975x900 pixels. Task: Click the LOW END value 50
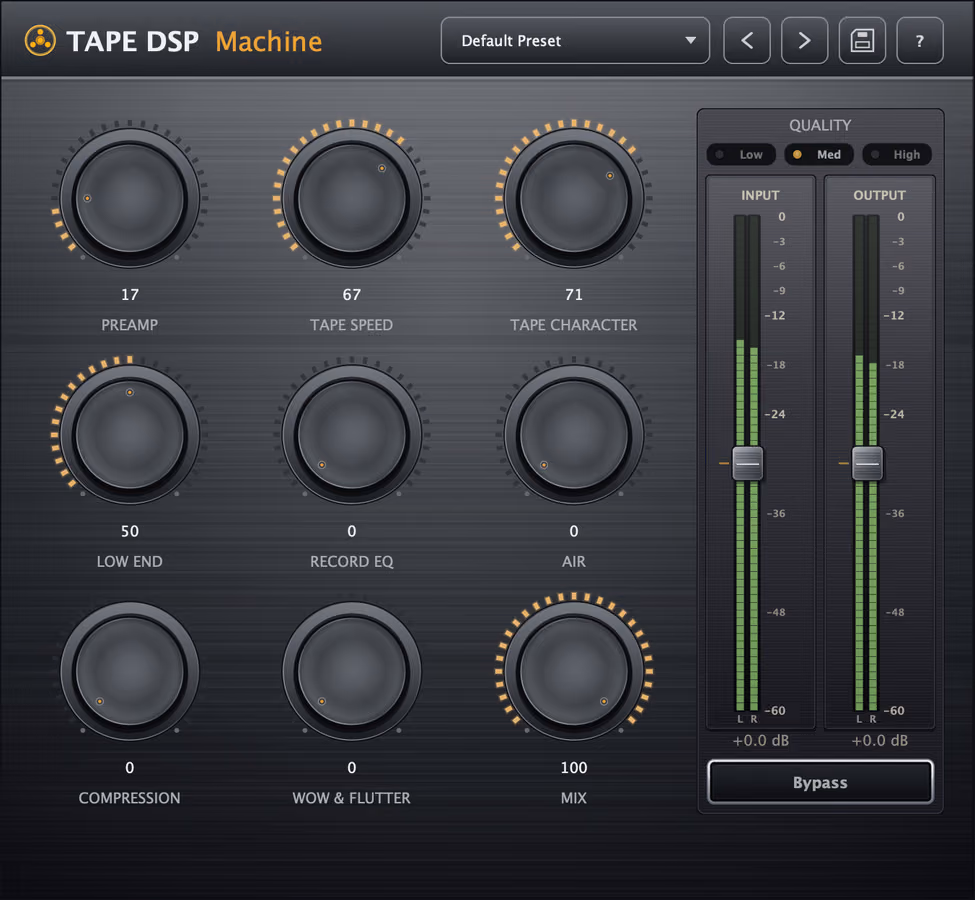pyautogui.click(x=130, y=531)
